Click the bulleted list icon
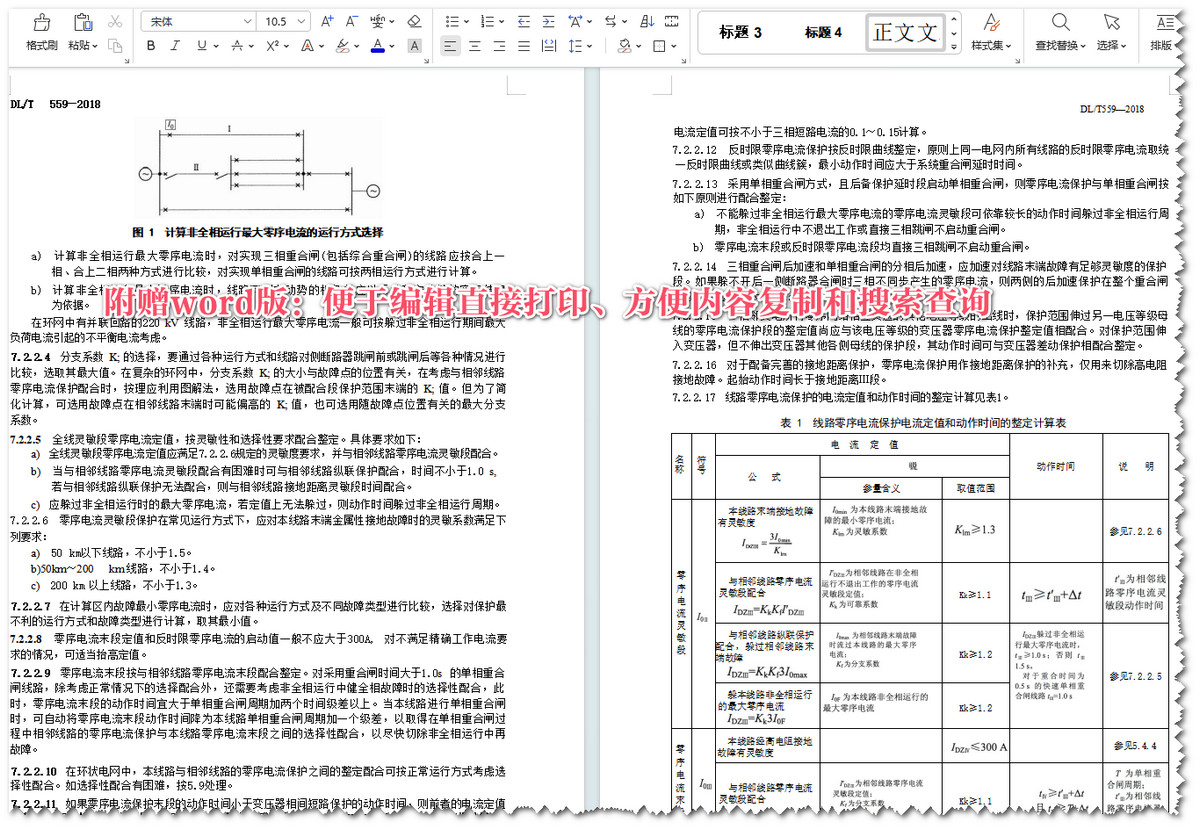 coord(451,20)
